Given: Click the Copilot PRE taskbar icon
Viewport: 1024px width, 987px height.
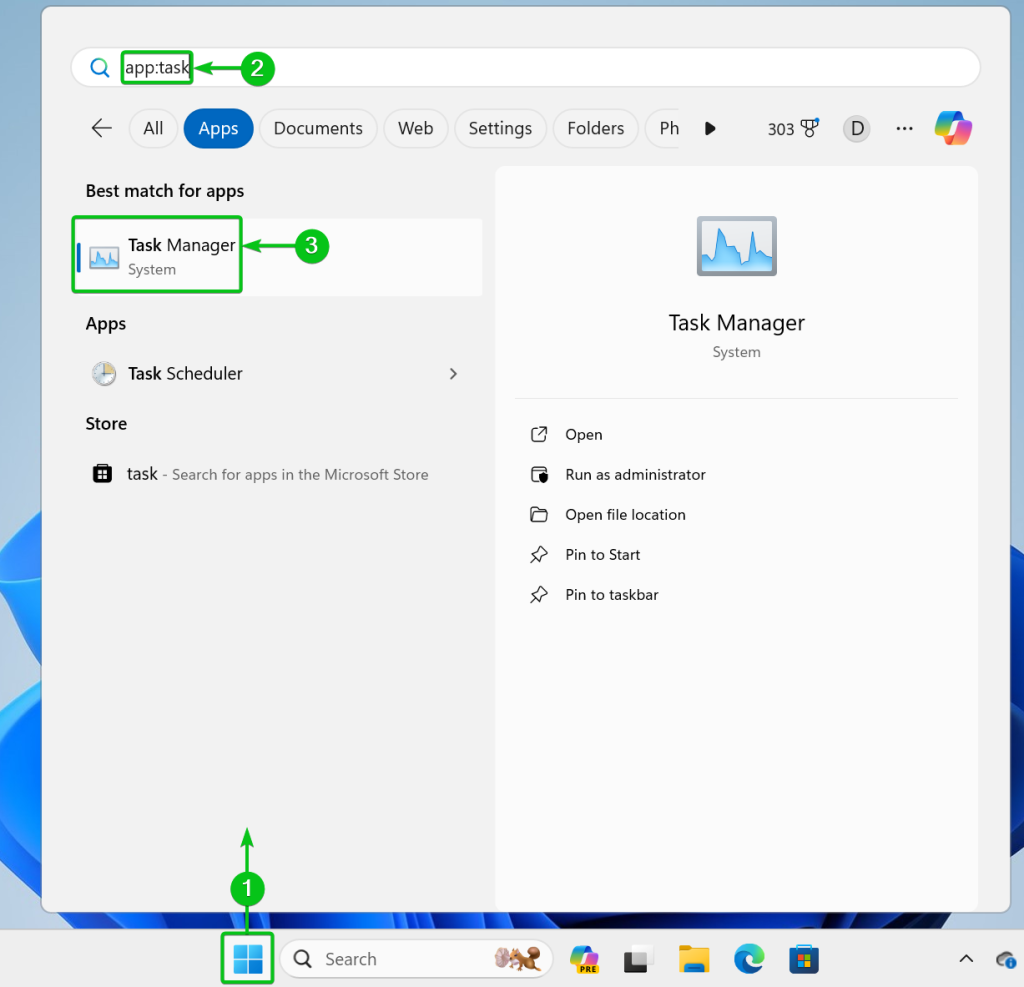Looking at the screenshot, I should pyautogui.click(x=584, y=958).
